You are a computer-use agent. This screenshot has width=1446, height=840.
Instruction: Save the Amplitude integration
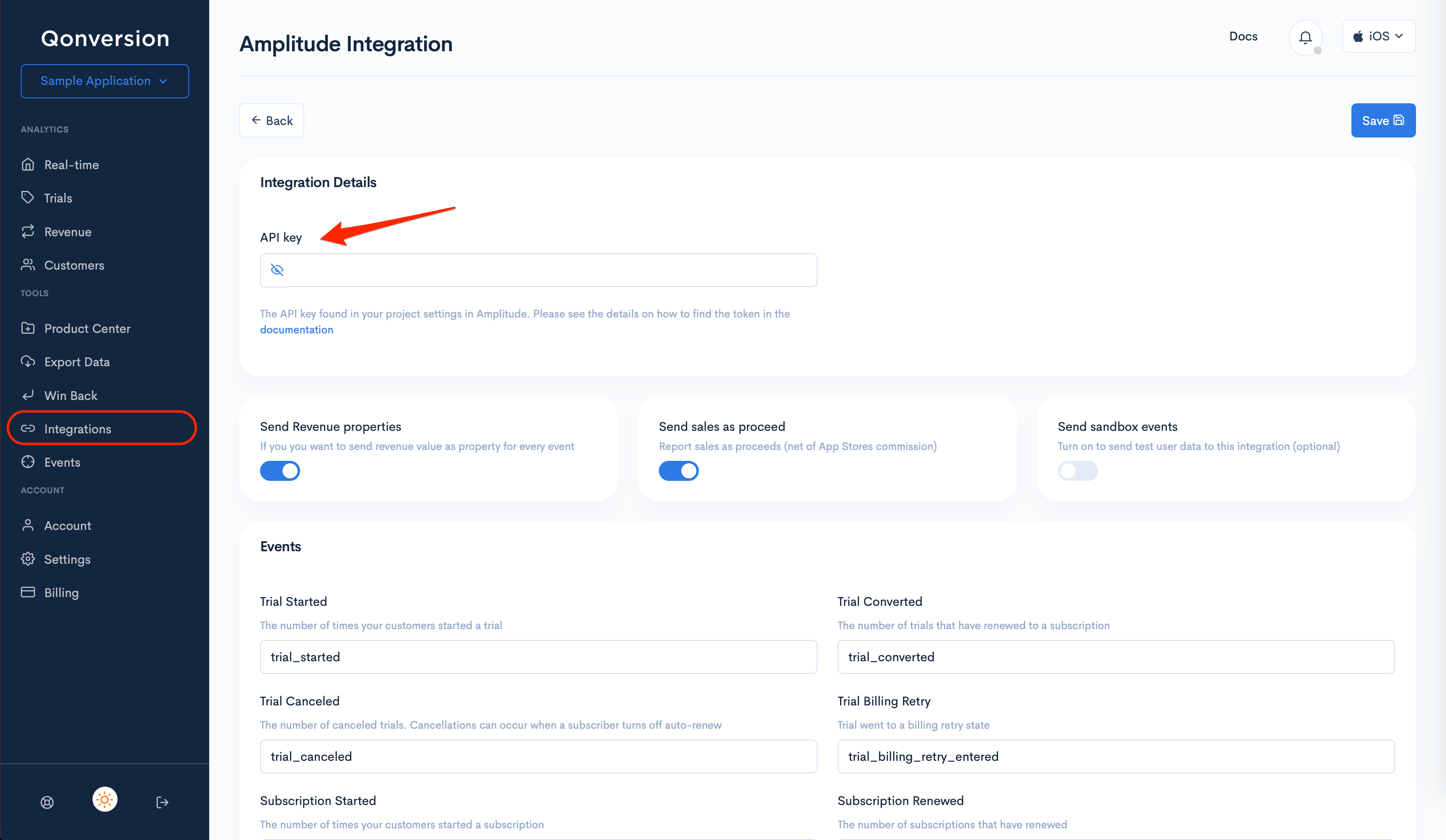(1383, 120)
